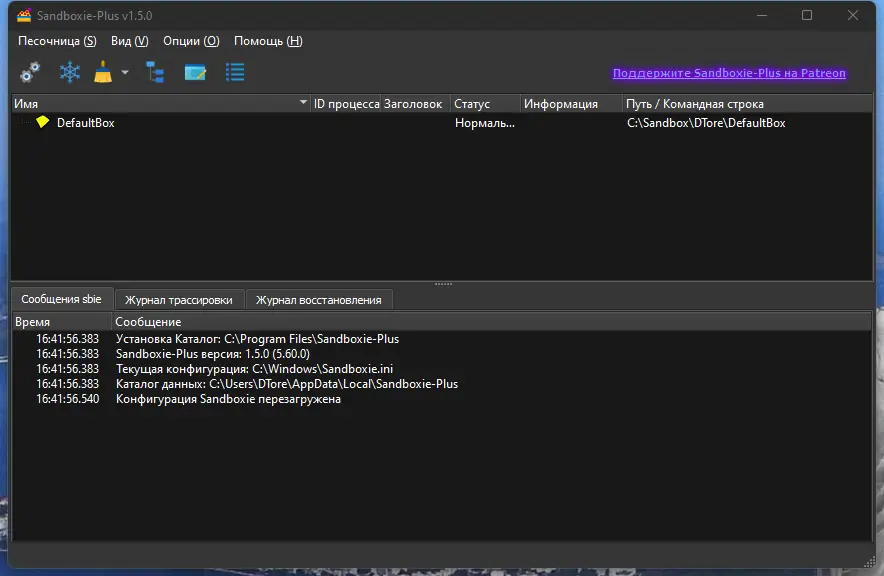Sort by ID процесса column header
The height and width of the screenshot is (576, 884).
pyautogui.click(x=346, y=104)
